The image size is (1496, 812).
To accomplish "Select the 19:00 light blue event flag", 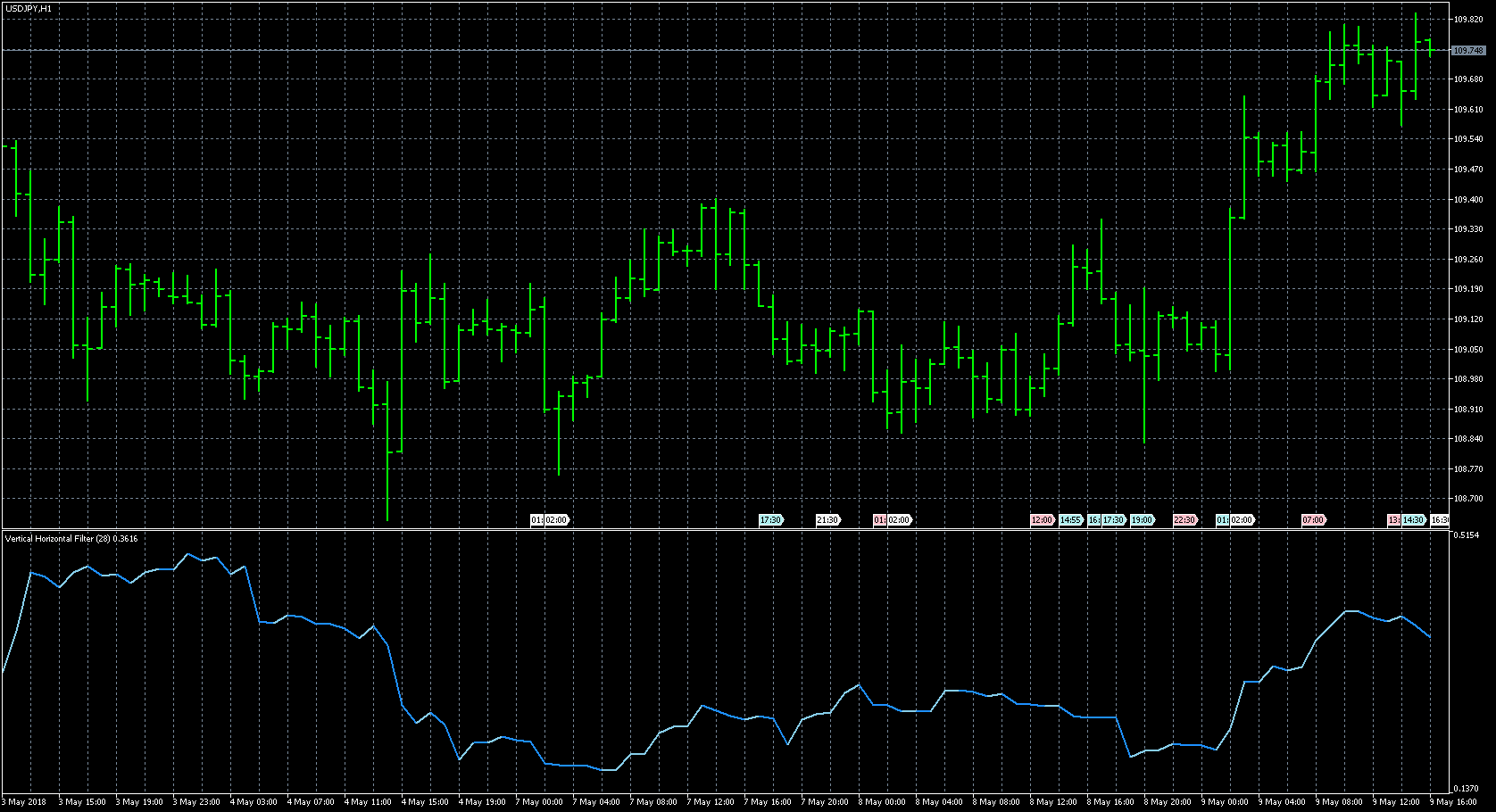I will click(1142, 520).
